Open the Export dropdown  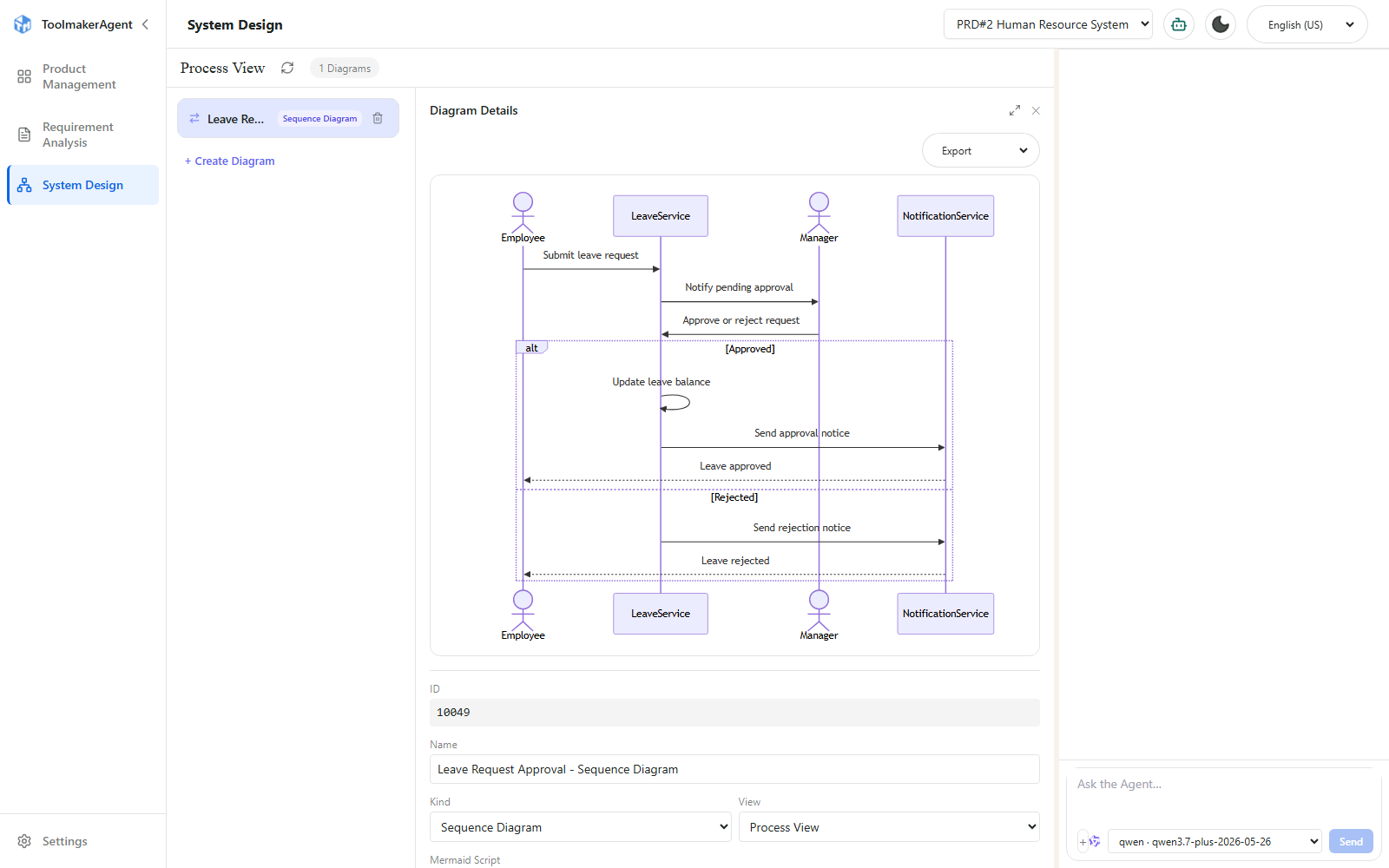(981, 150)
